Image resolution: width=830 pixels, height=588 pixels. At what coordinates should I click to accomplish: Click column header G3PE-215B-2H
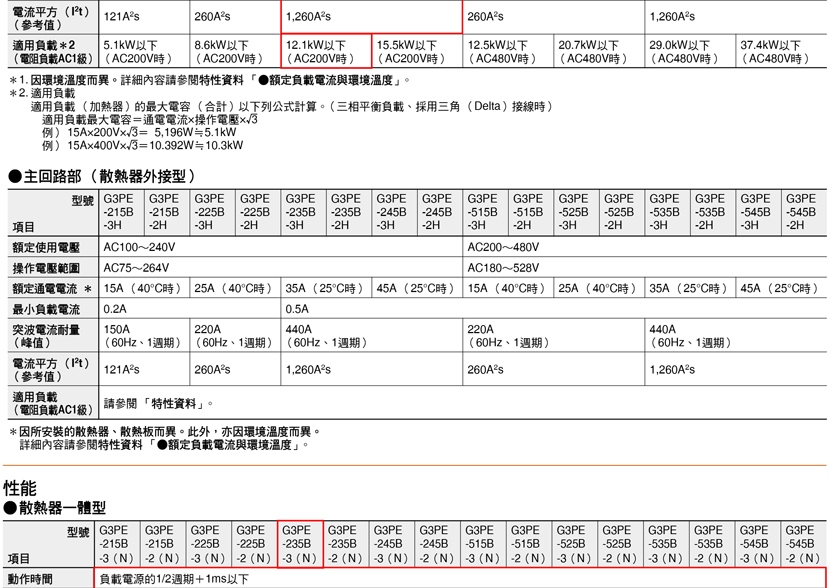tap(167, 212)
